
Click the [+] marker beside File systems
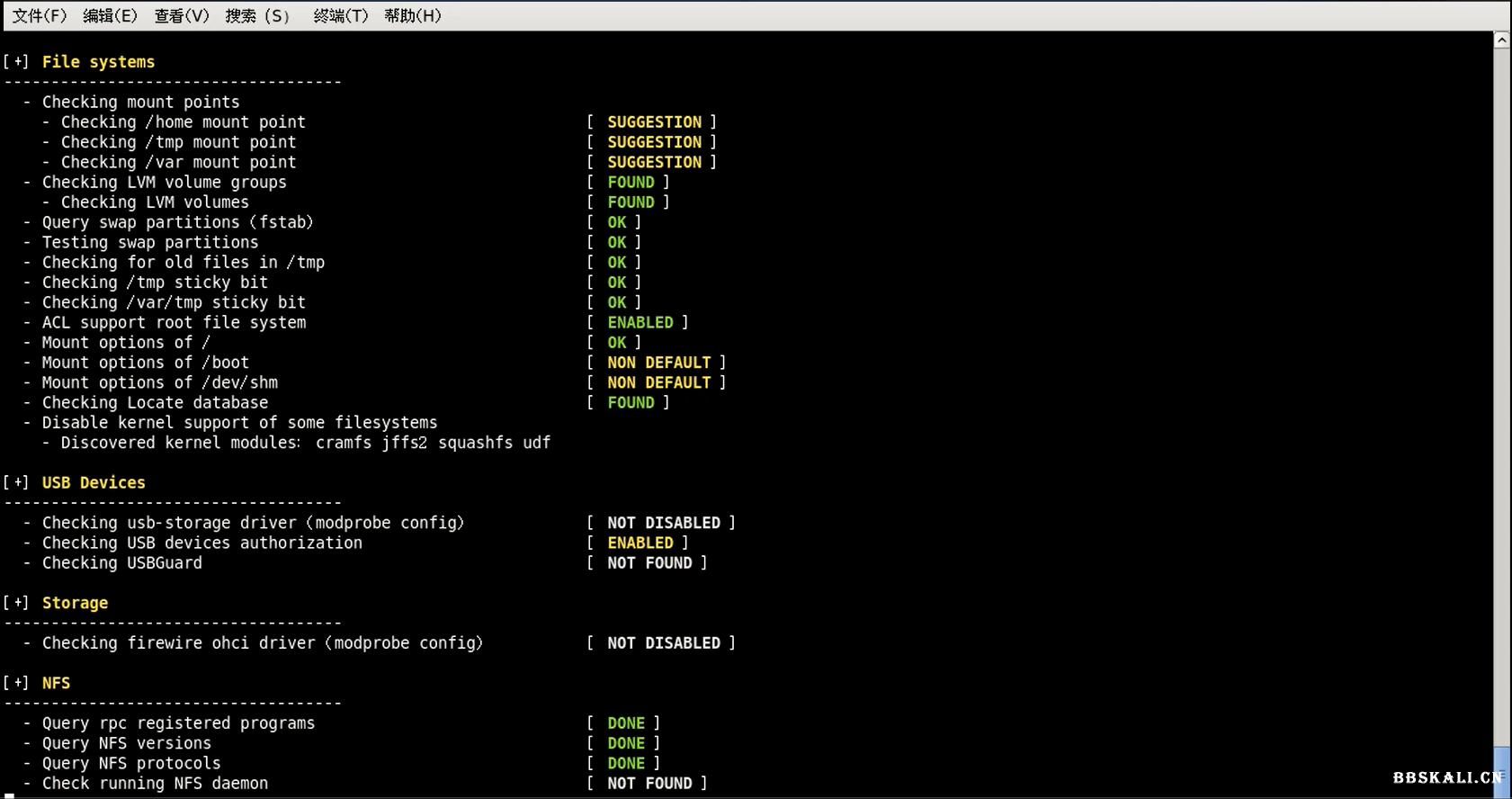pos(16,62)
